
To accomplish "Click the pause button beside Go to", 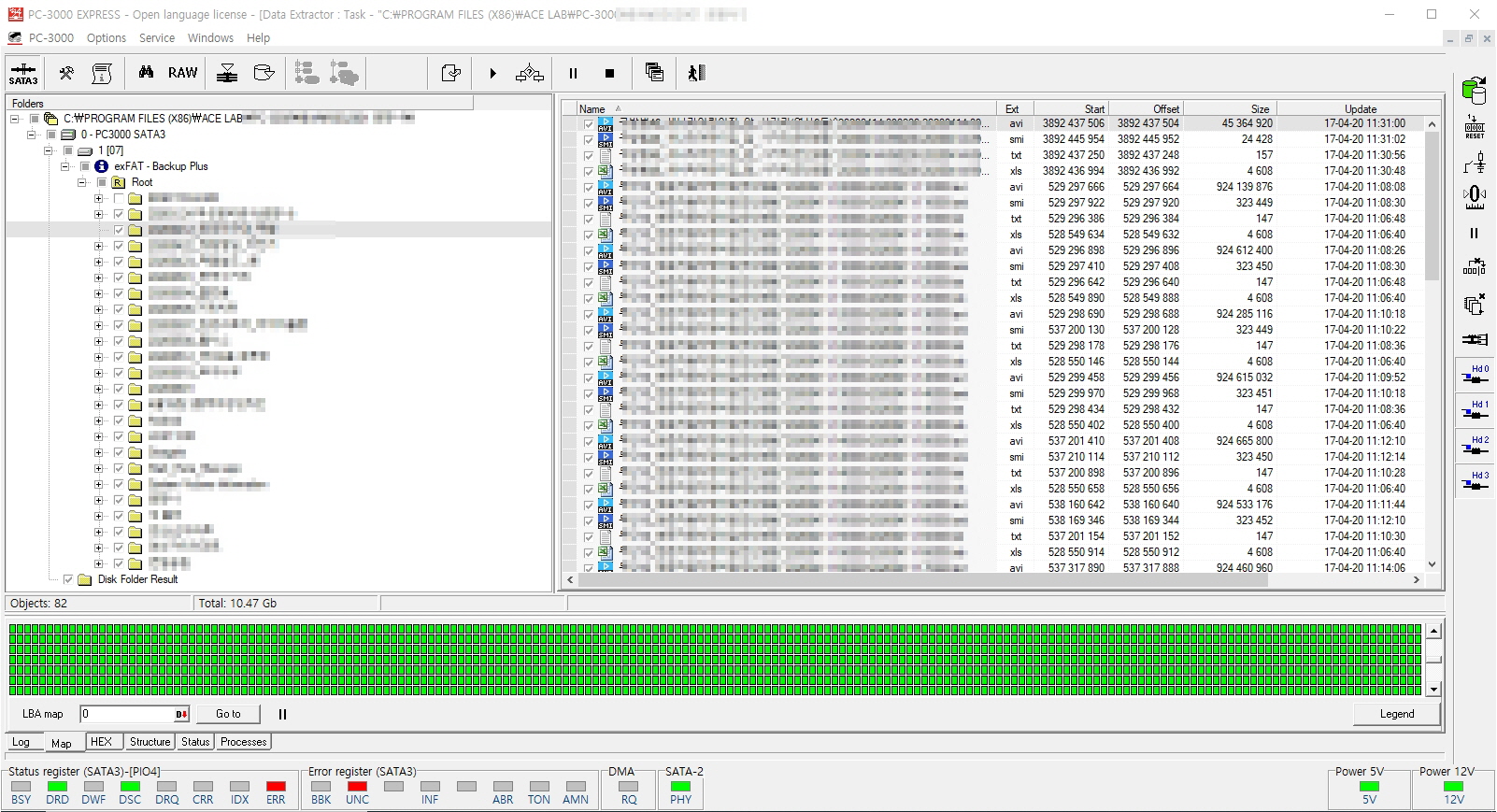I will (282, 714).
